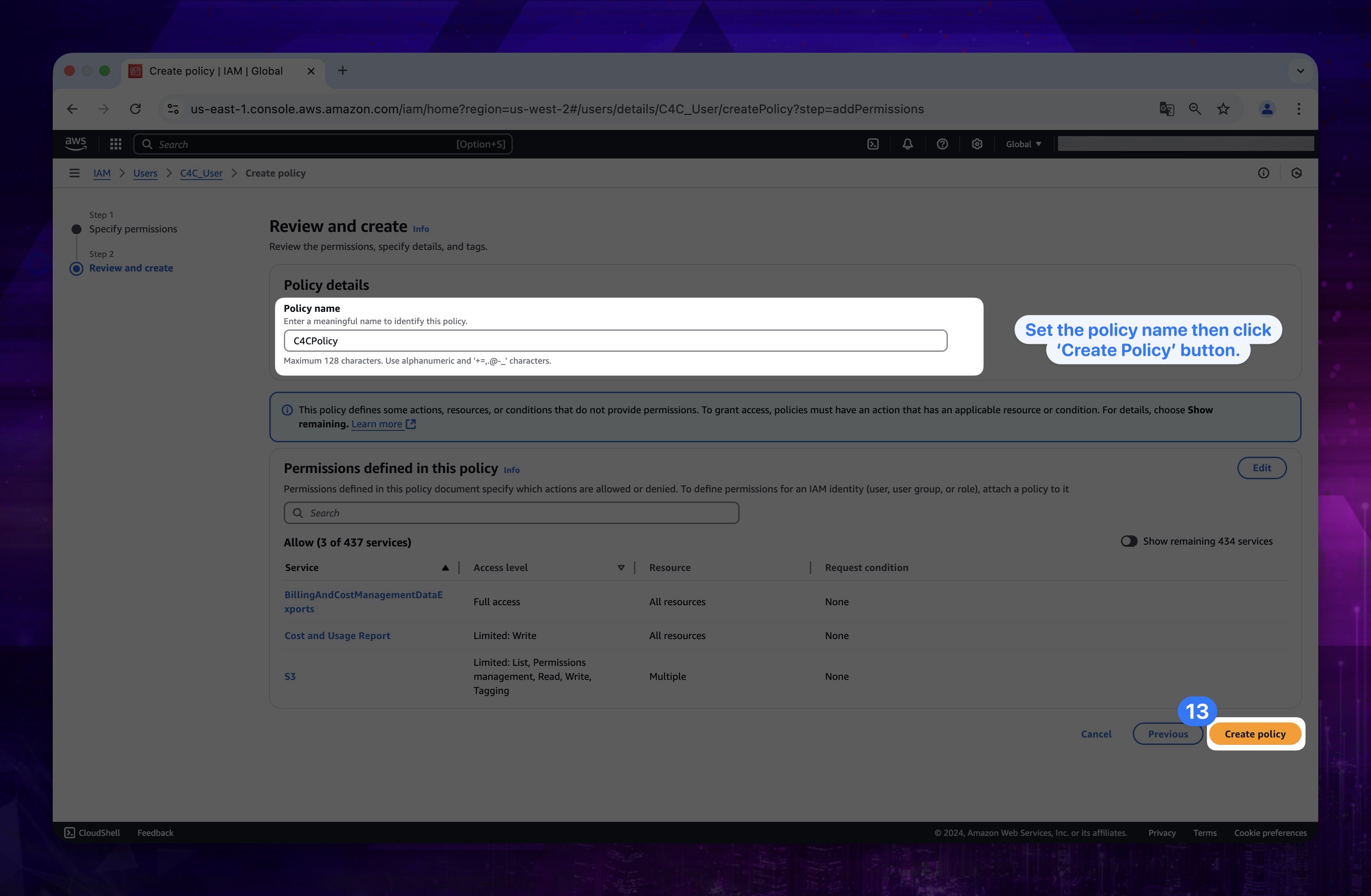This screenshot has height=896, width=1371.
Task: Open BillingAndCostManagementDataExports service link
Action: pyautogui.click(x=363, y=601)
